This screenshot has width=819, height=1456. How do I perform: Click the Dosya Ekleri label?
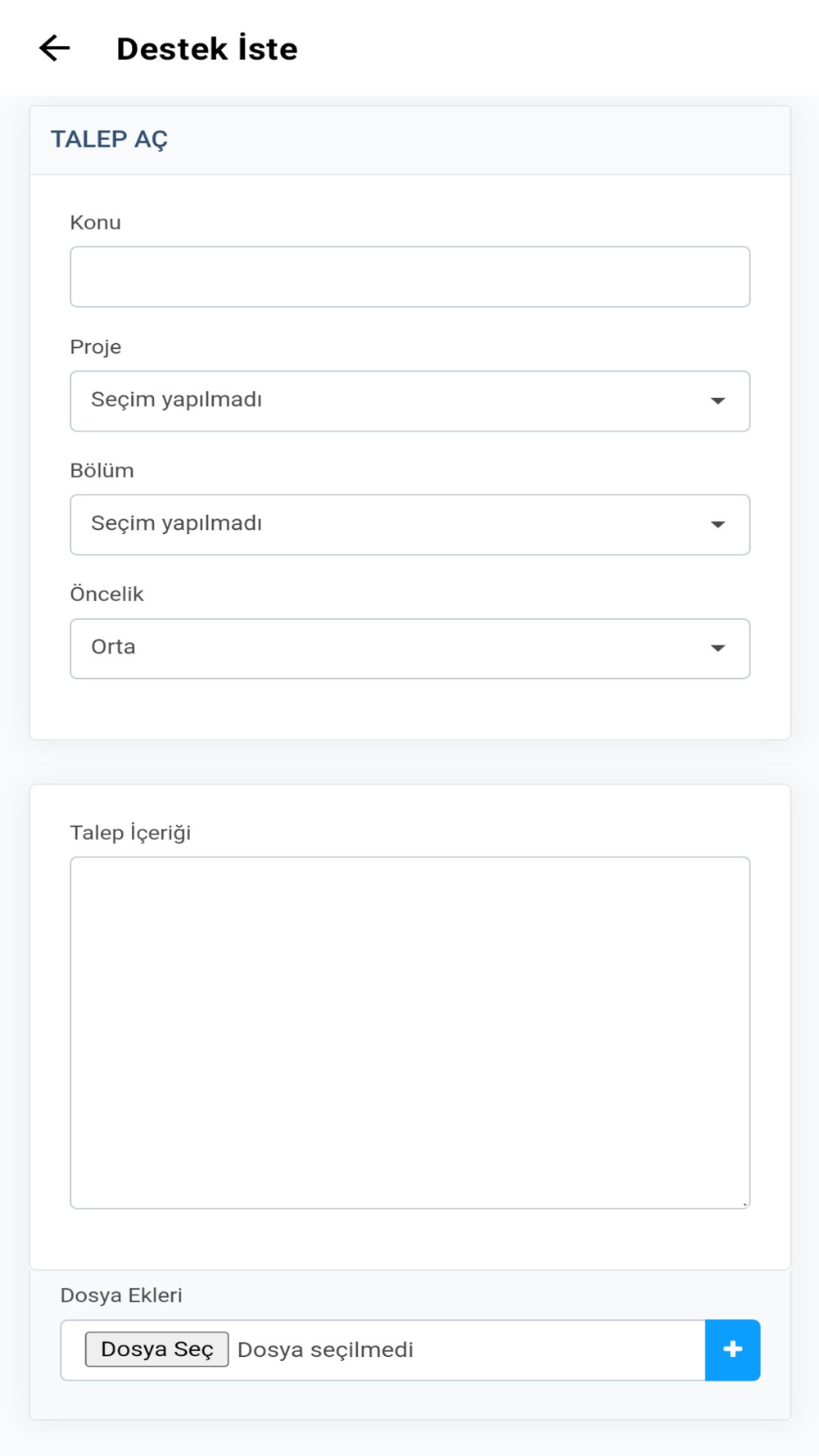(121, 1295)
